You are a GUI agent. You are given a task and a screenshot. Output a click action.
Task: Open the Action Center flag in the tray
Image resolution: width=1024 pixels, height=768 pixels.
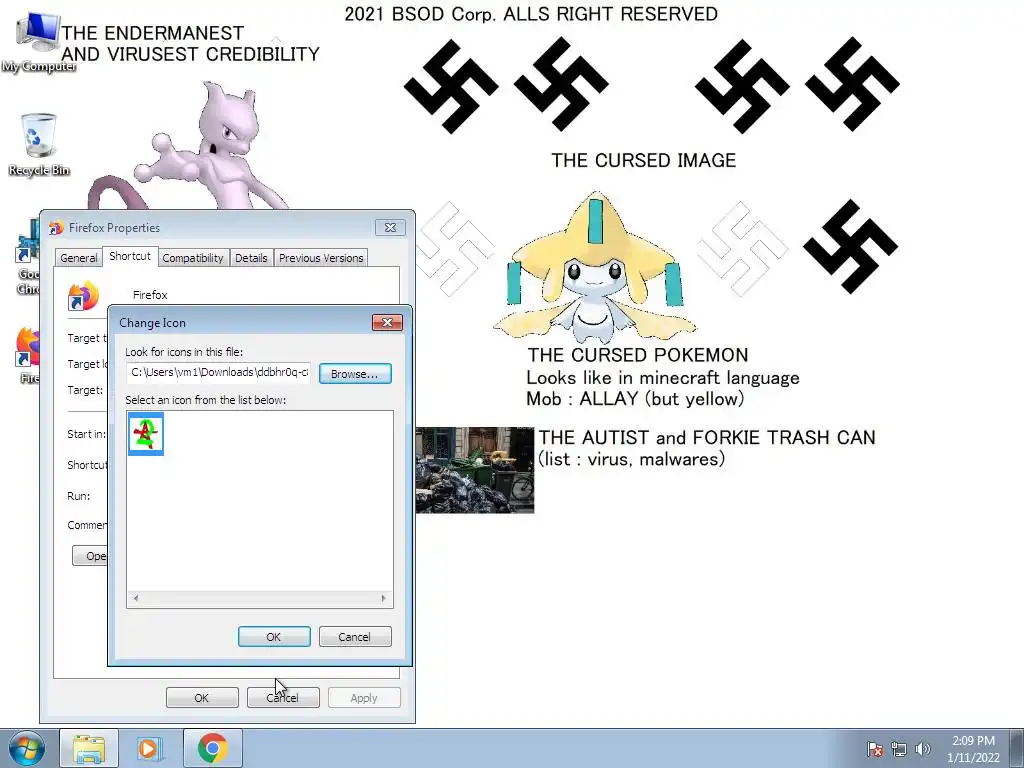point(875,749)
